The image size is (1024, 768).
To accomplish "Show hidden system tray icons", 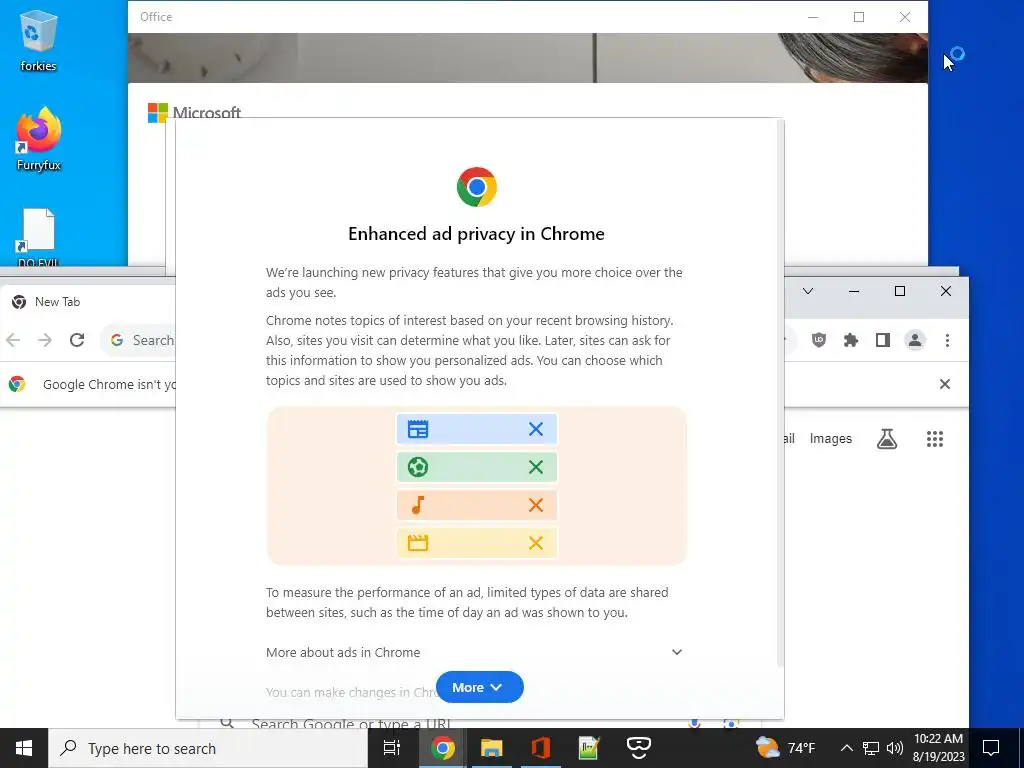I will click(846, 748).
